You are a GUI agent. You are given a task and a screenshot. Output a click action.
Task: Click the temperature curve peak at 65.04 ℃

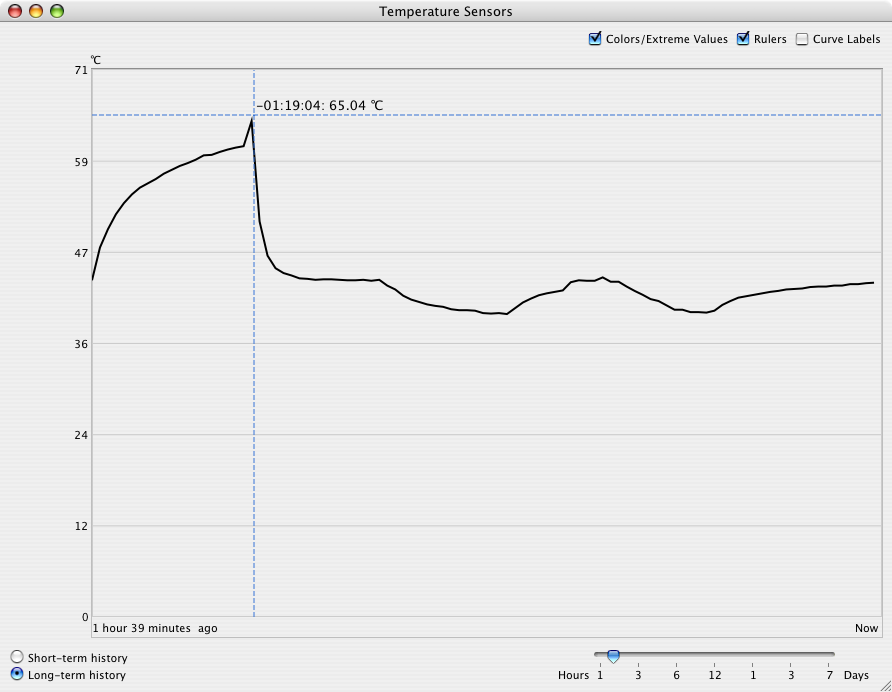tap(253, 119)
